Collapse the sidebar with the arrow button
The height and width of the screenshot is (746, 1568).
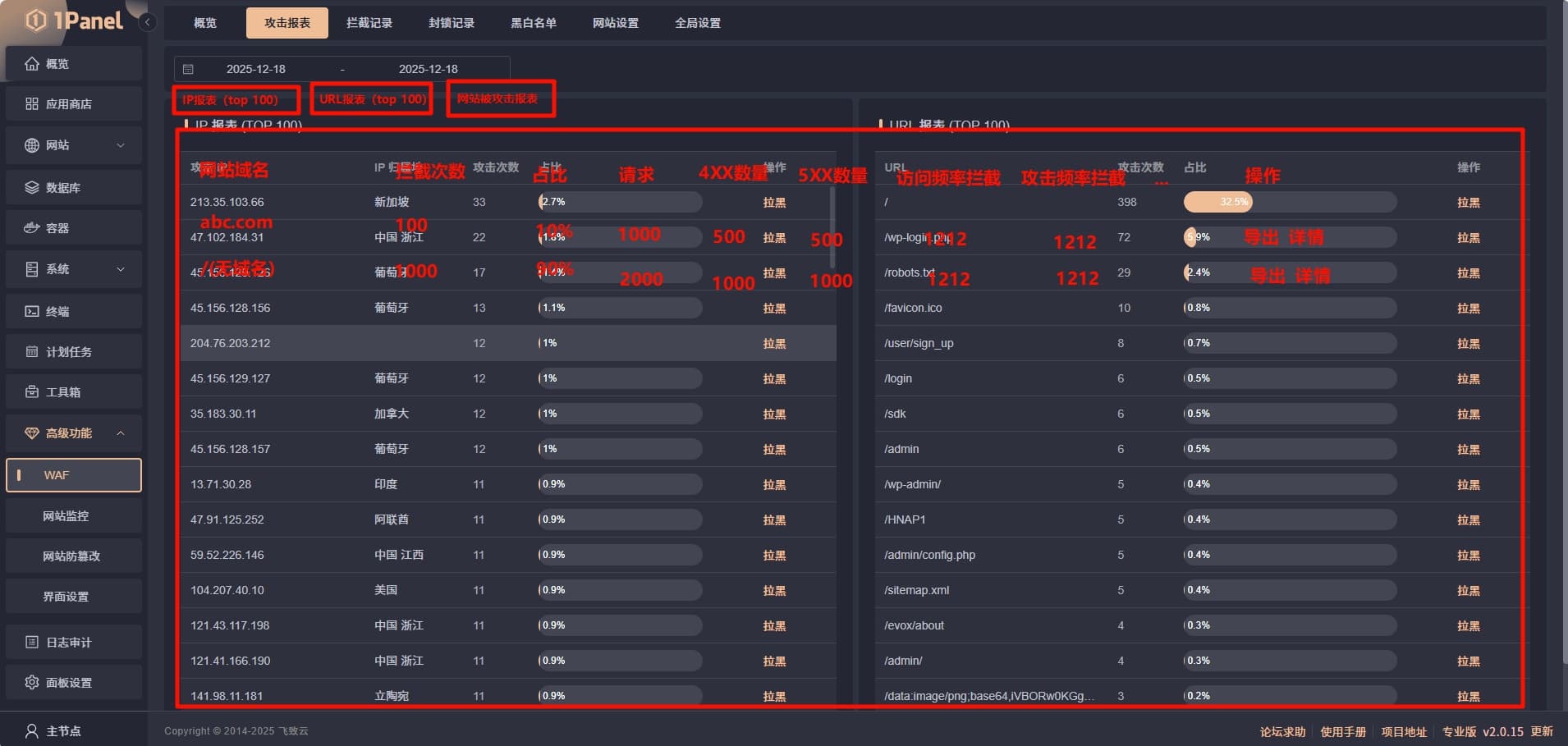(x=148, y=22)
